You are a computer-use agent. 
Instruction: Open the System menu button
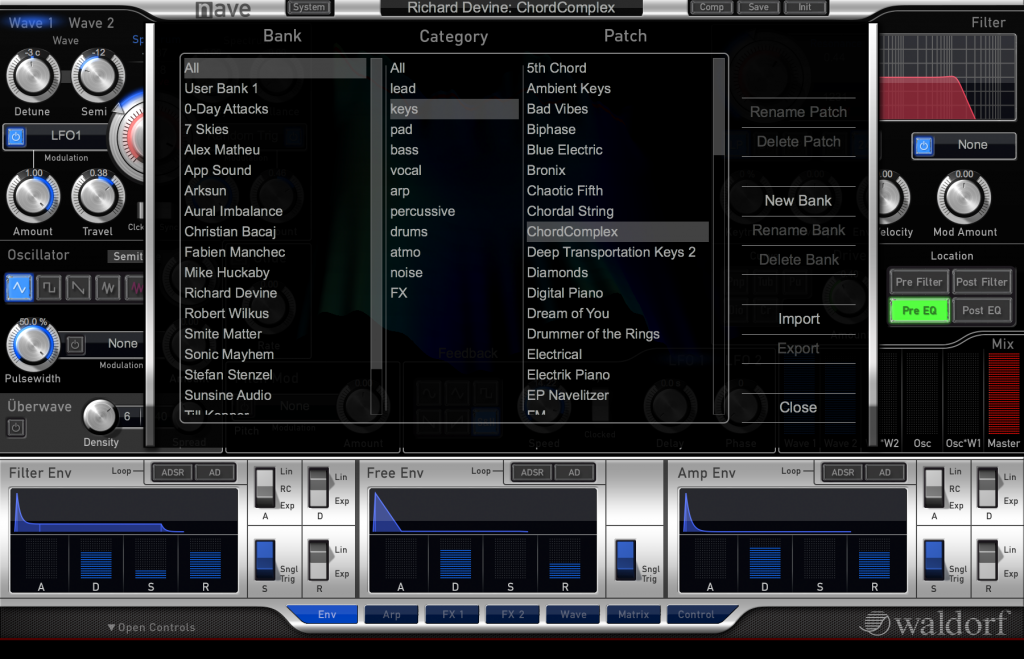pos(309,7)
